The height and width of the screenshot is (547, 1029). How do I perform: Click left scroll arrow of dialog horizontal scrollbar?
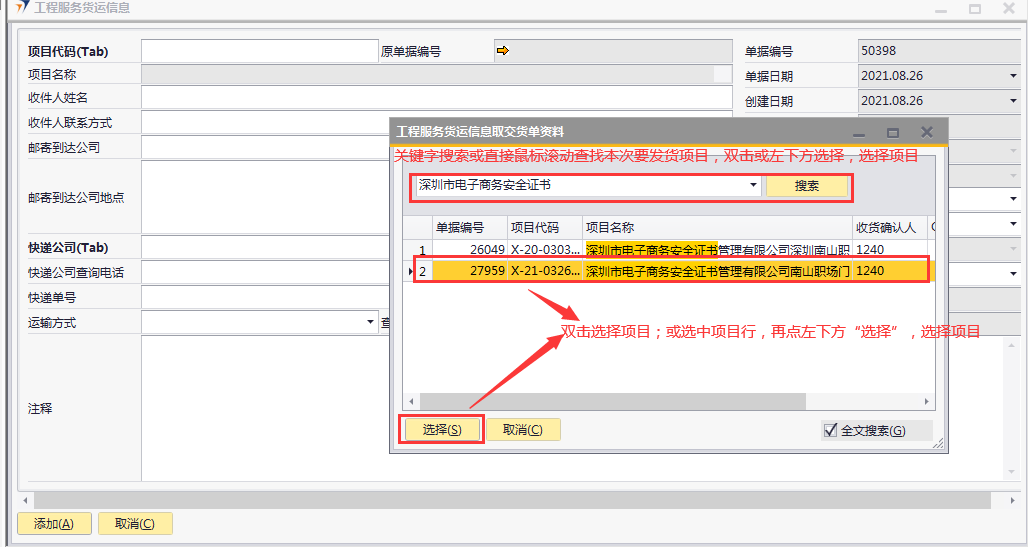pos(412,401)
